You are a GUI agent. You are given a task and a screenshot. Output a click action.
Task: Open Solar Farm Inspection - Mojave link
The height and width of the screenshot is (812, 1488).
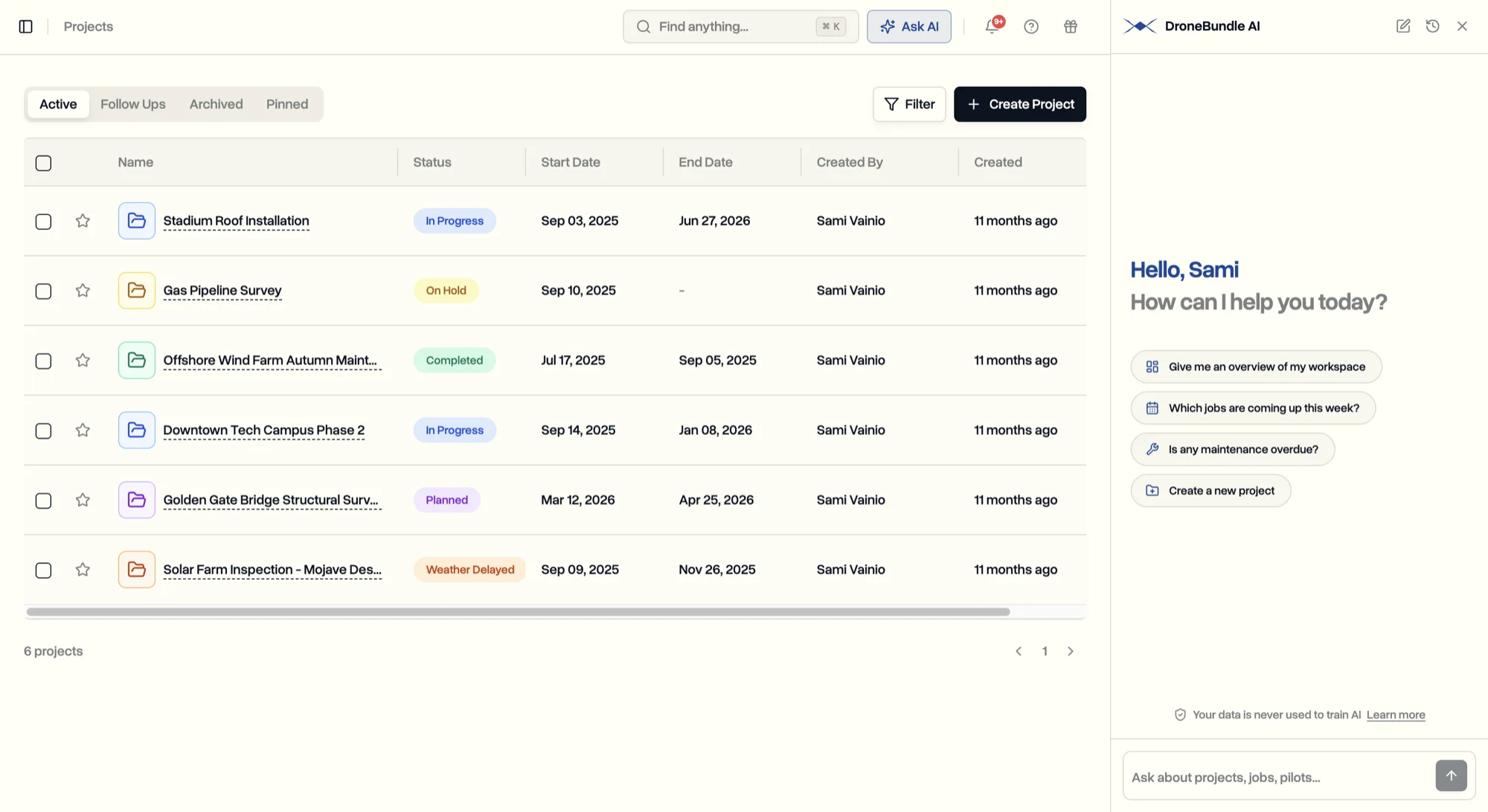click(272, 570)
